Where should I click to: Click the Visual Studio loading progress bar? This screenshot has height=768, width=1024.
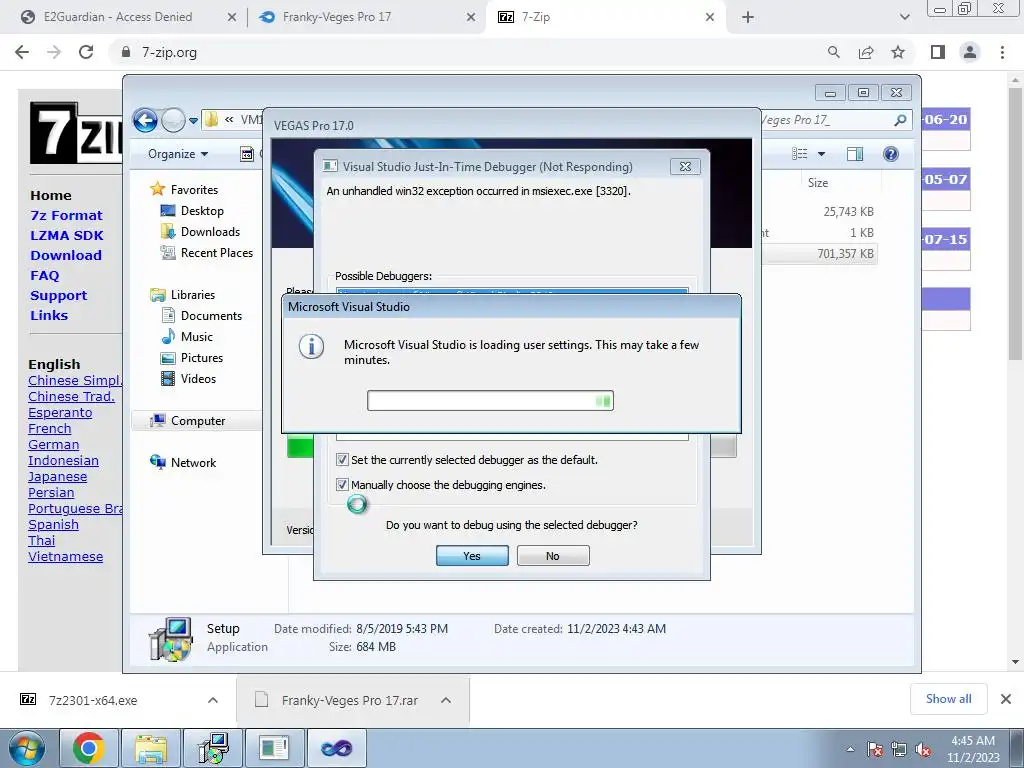tap(490, 400)
